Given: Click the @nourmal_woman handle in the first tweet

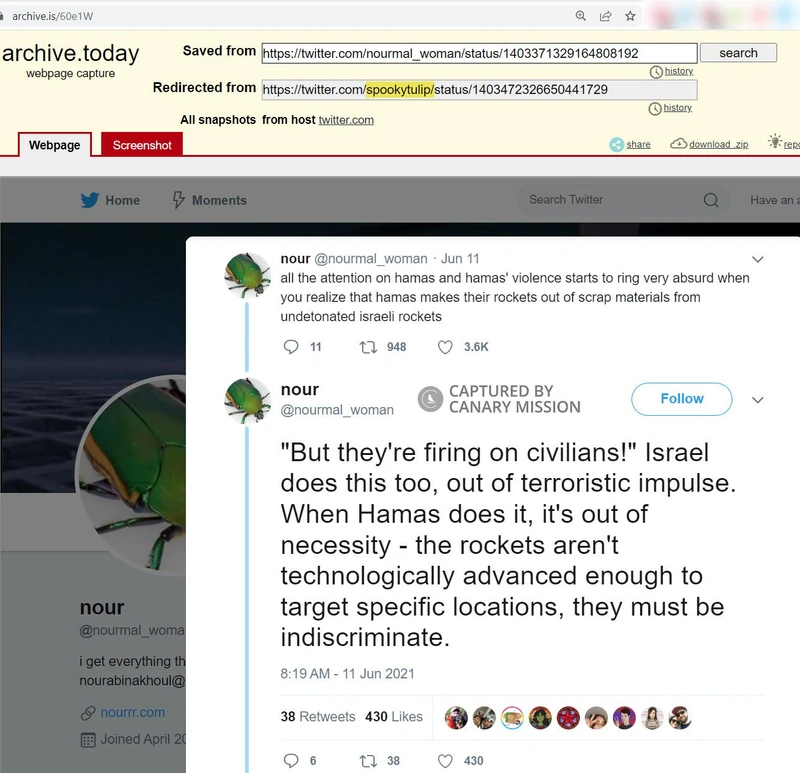Looking at the screenshot, I should pos(371,259).
